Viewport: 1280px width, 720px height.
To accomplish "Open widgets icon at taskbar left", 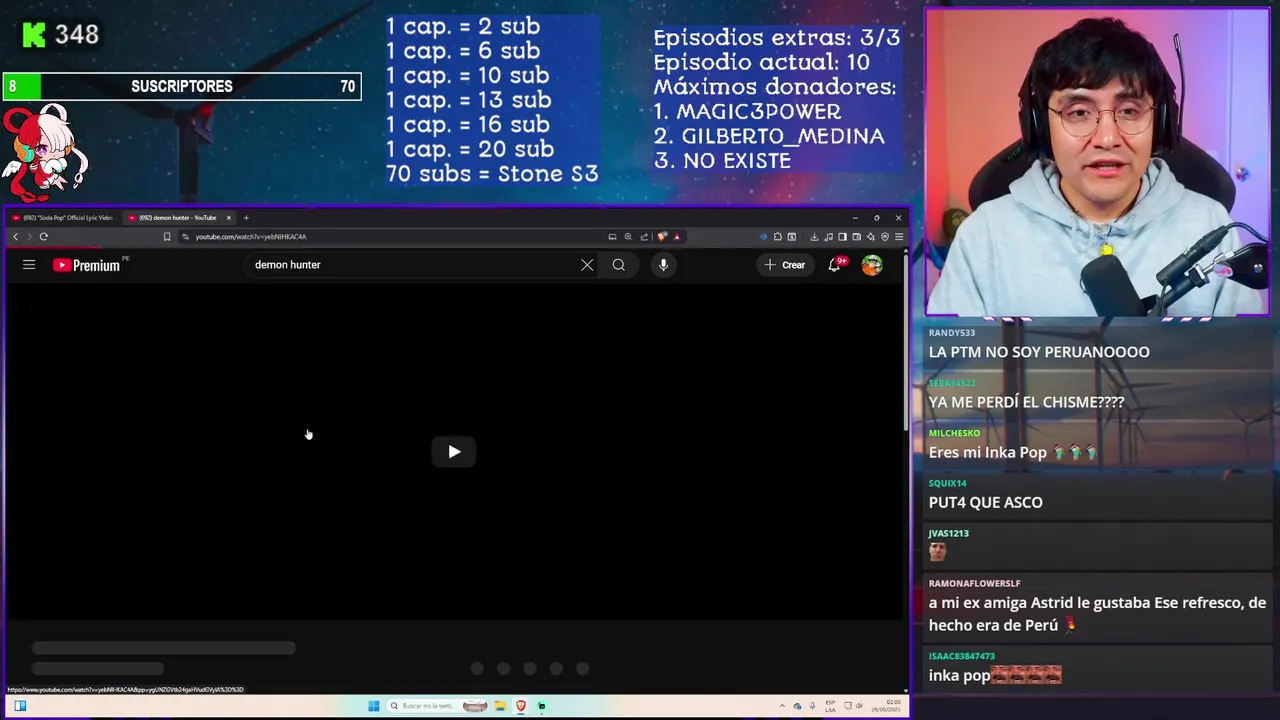I will pos(20,706).
